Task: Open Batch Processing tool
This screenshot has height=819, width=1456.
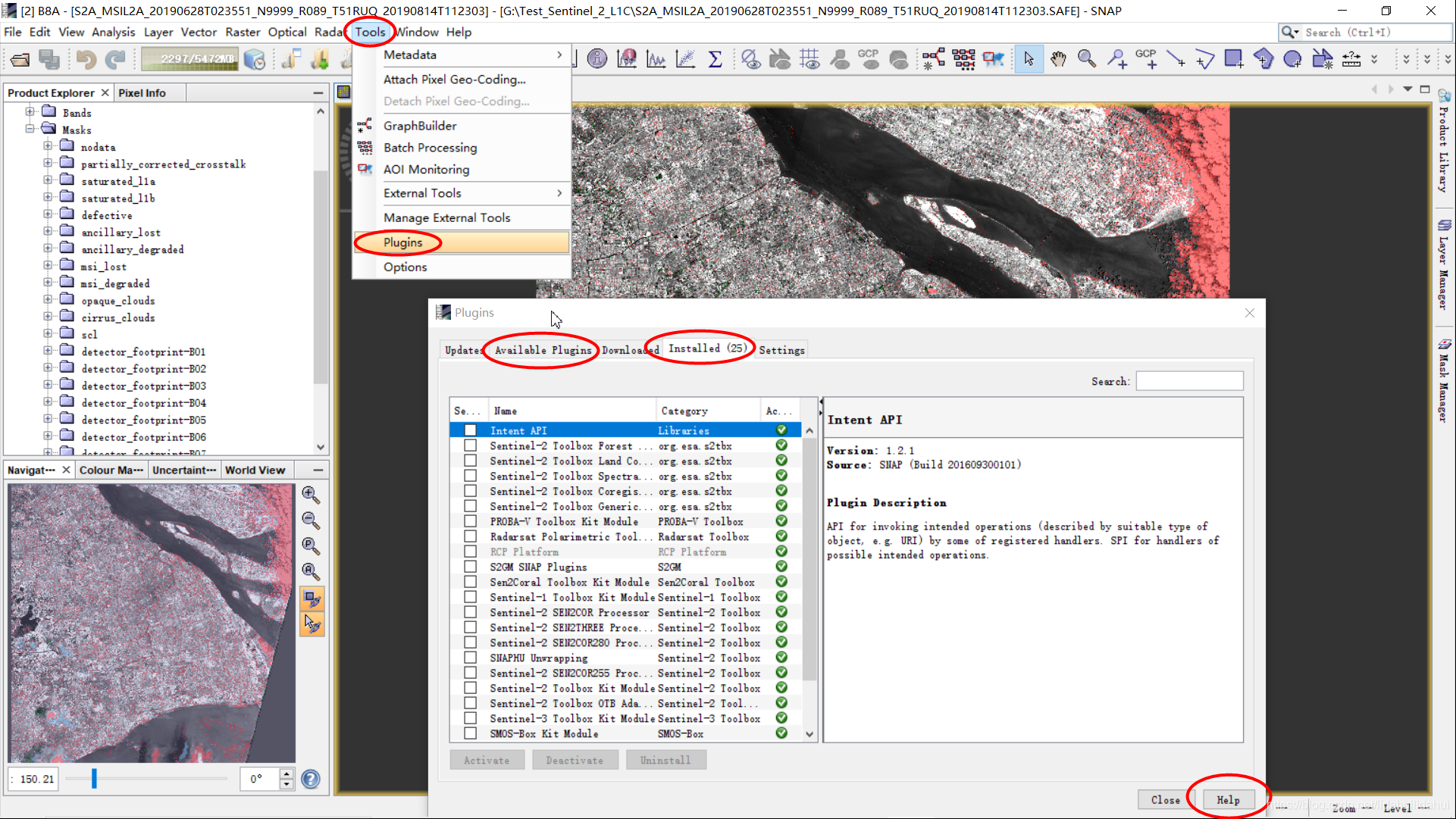Action: pos(430,147)
